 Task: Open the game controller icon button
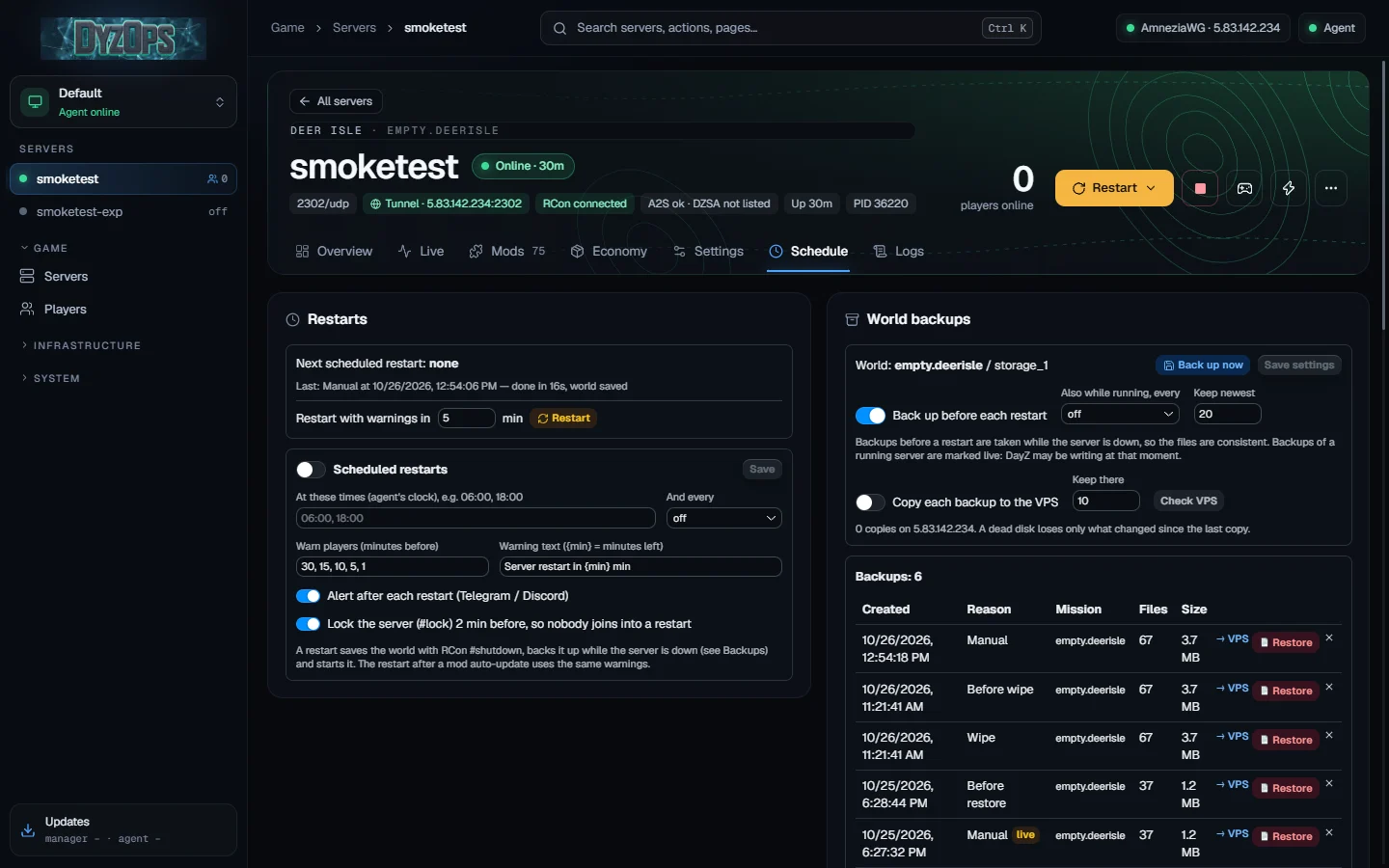[1244, 188]
